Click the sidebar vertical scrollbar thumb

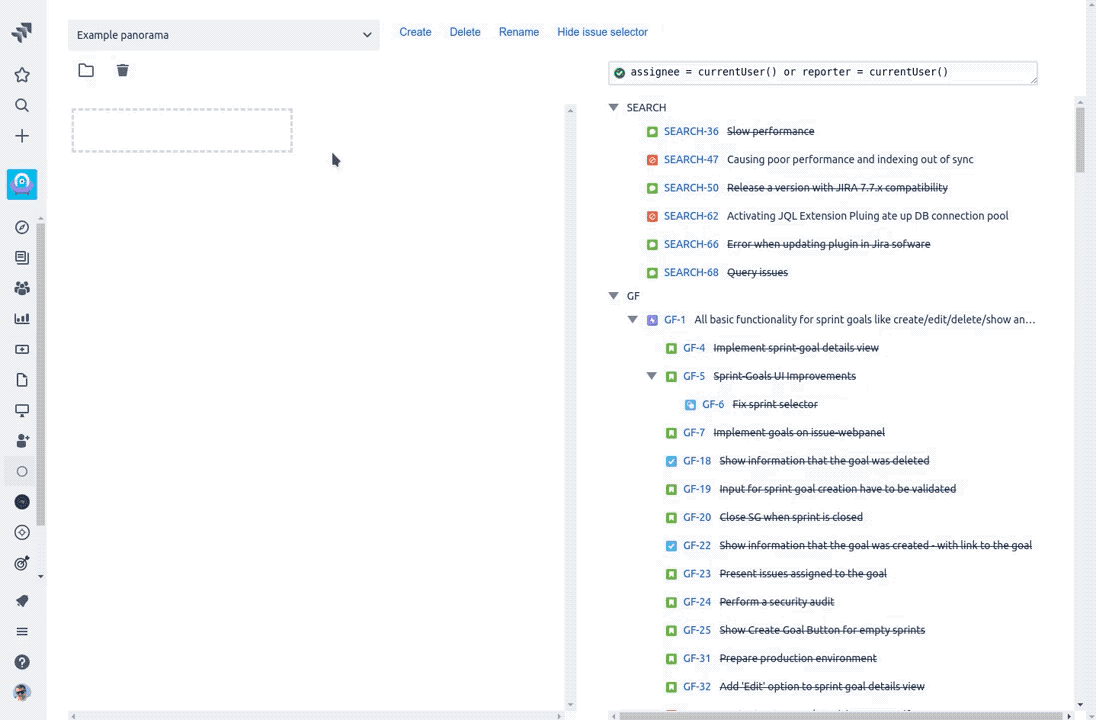click(41, 374)
